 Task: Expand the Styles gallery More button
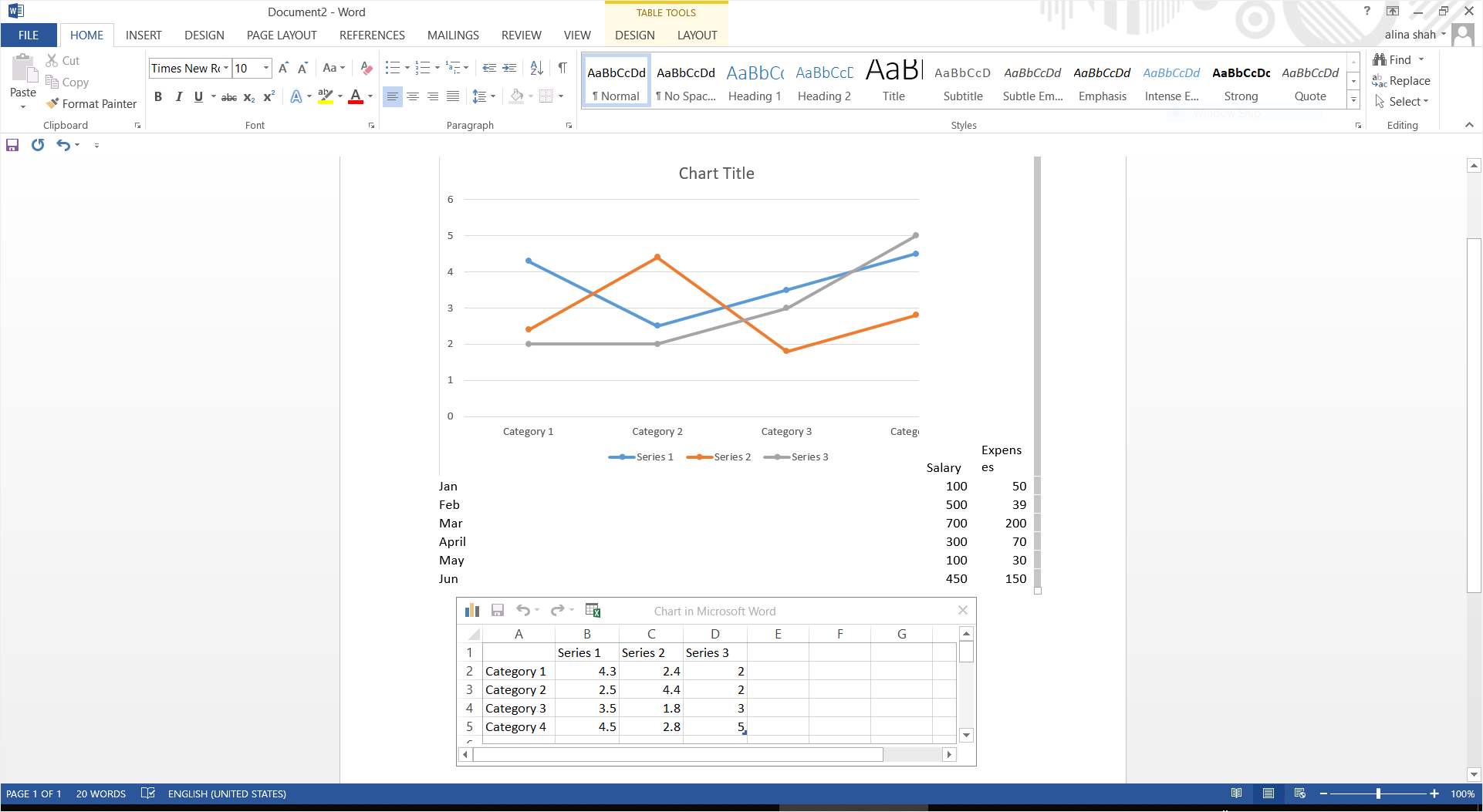click(x=1353, y=99)
